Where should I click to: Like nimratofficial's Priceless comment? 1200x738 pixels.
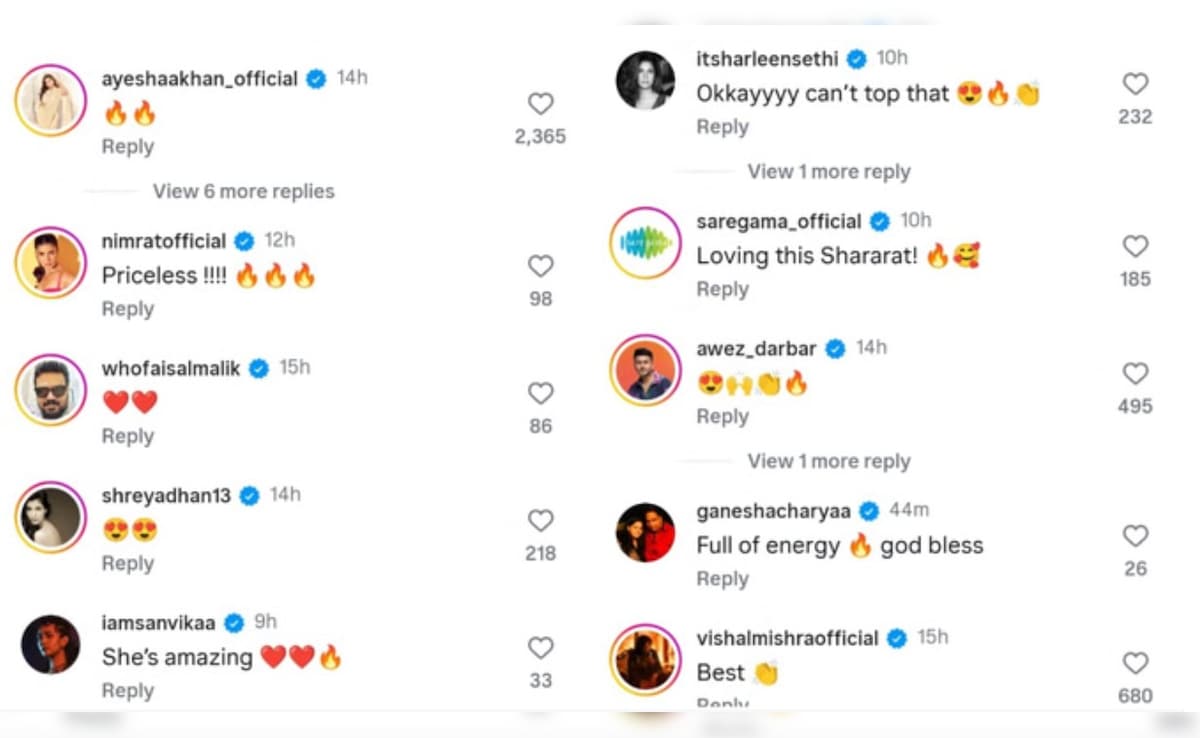[540, 266]
